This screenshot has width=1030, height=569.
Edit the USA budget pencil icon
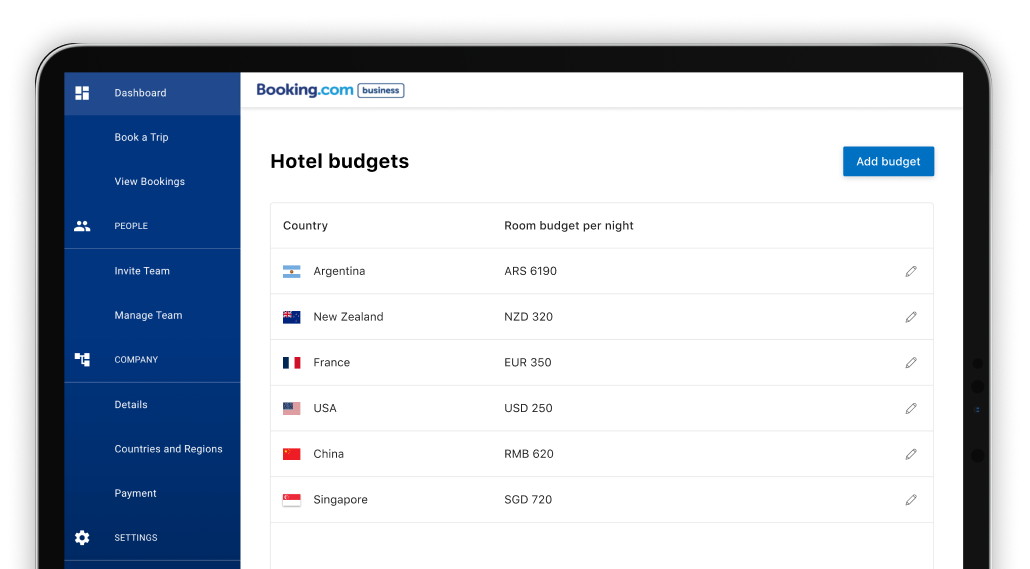click(x=910, y=409)
